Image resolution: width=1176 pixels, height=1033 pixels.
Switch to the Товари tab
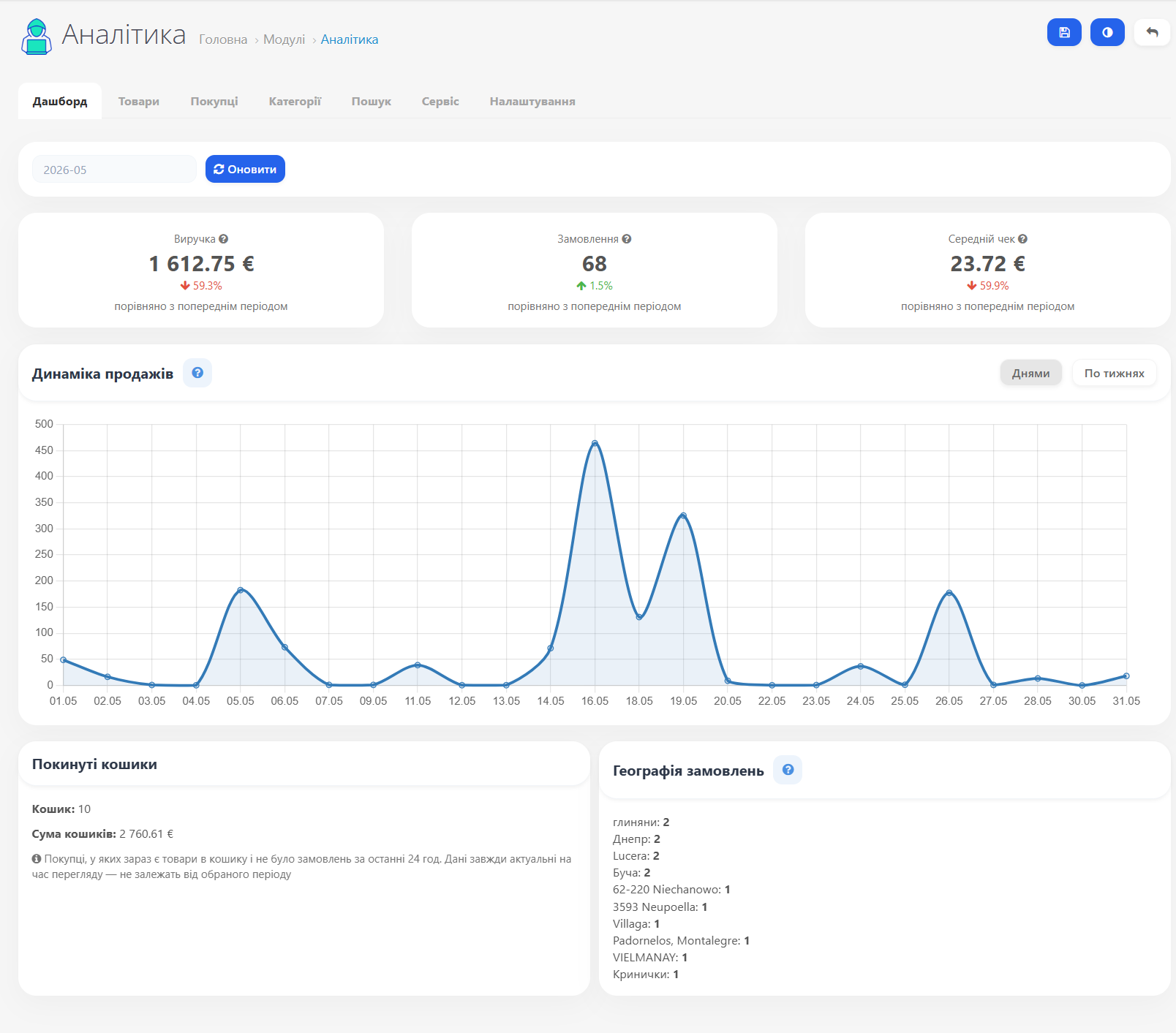tap(139, 101)
